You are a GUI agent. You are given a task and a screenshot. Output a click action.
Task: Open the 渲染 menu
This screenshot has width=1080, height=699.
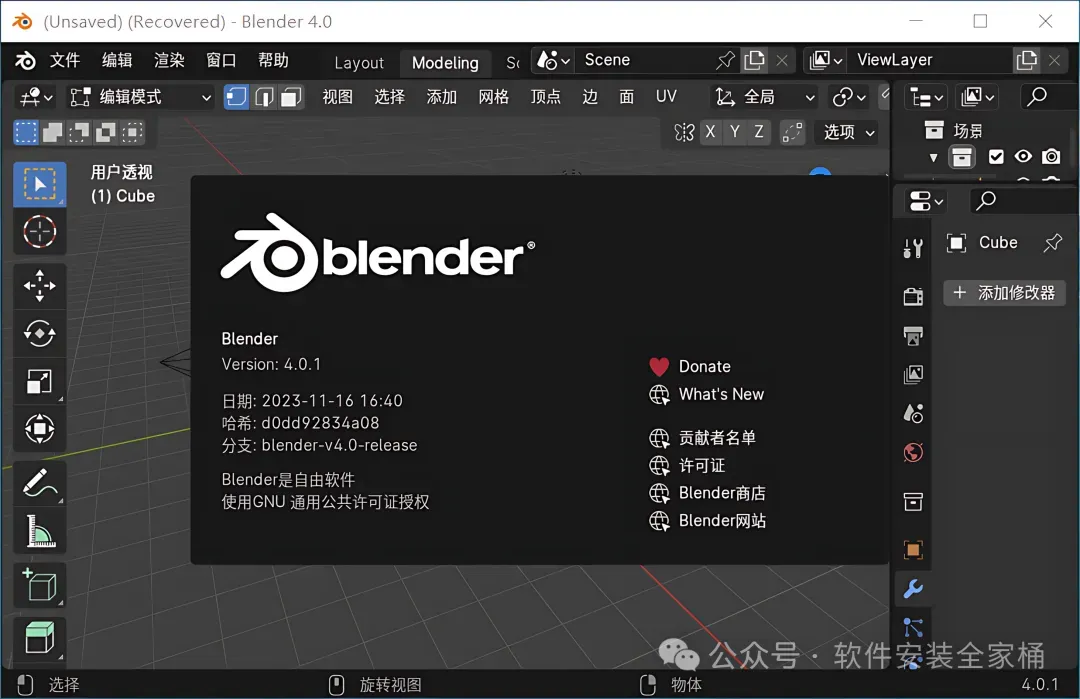tap(169, 61)
